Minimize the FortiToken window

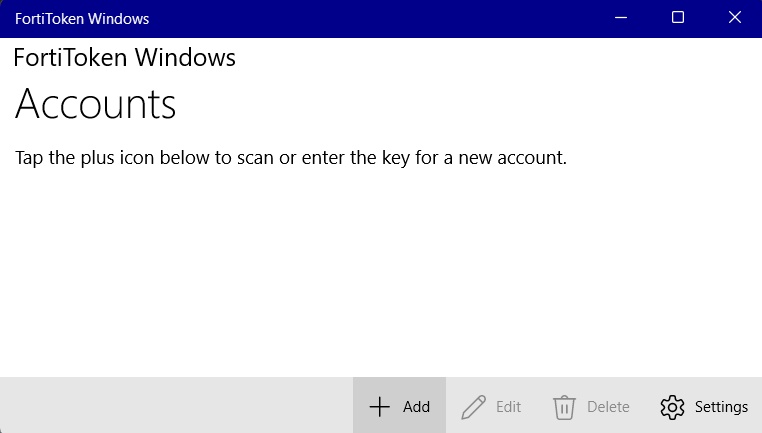pos(620,18)
